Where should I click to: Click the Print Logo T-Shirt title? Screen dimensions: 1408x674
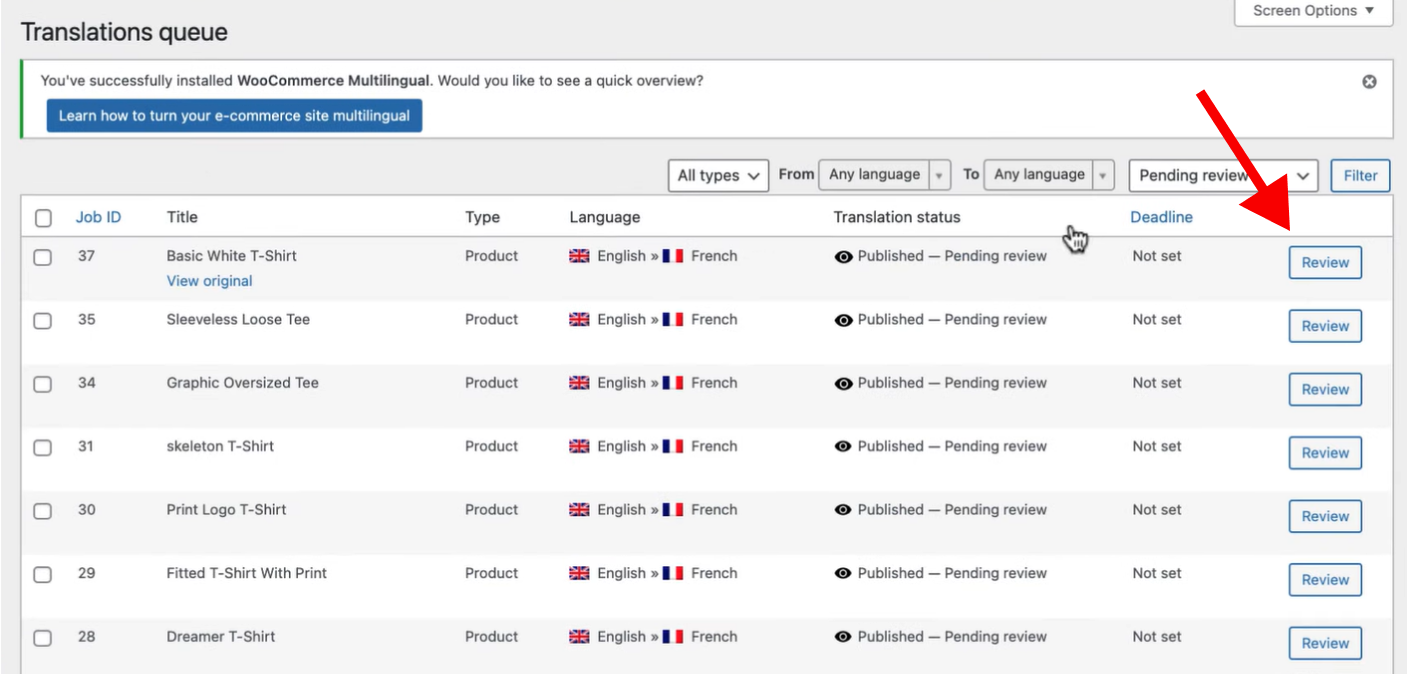click(227, 510)
